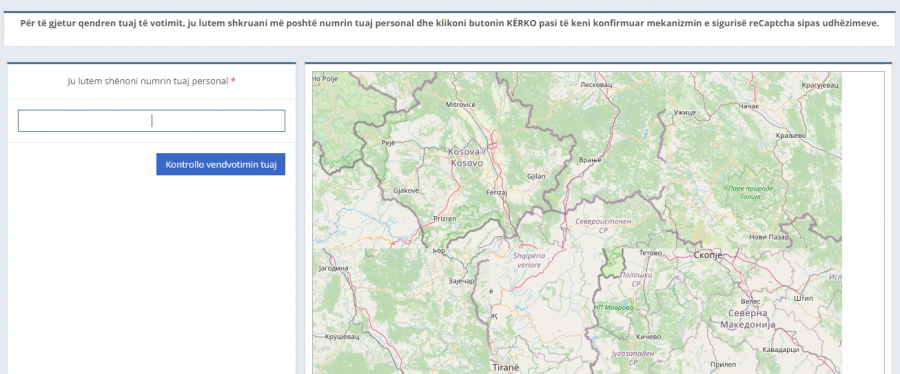Click Shqipëria veriore region label
This screenshot has width=900, height=374.
[x=529, y=261]
